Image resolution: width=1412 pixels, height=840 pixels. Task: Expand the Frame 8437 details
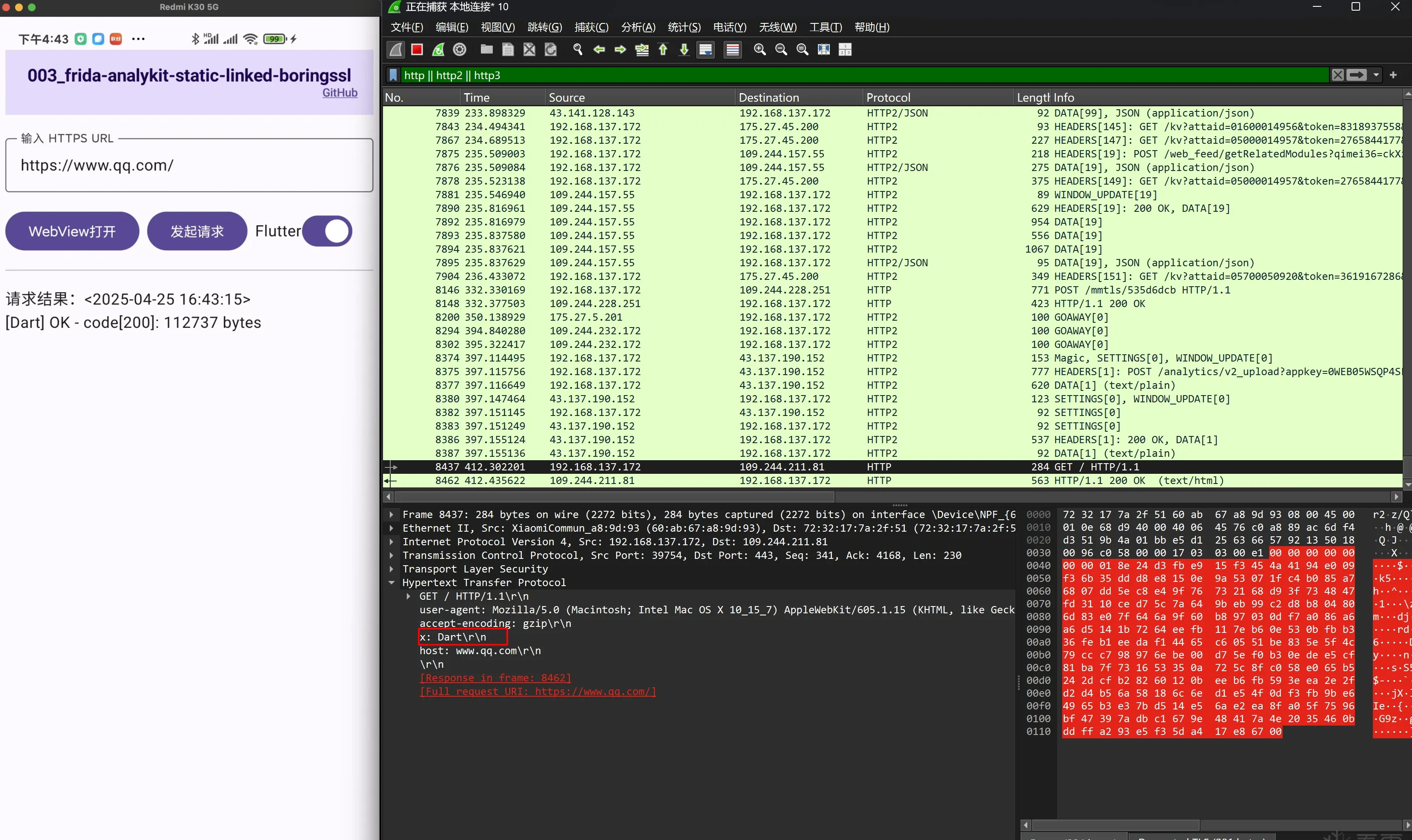tap(392, 515)
